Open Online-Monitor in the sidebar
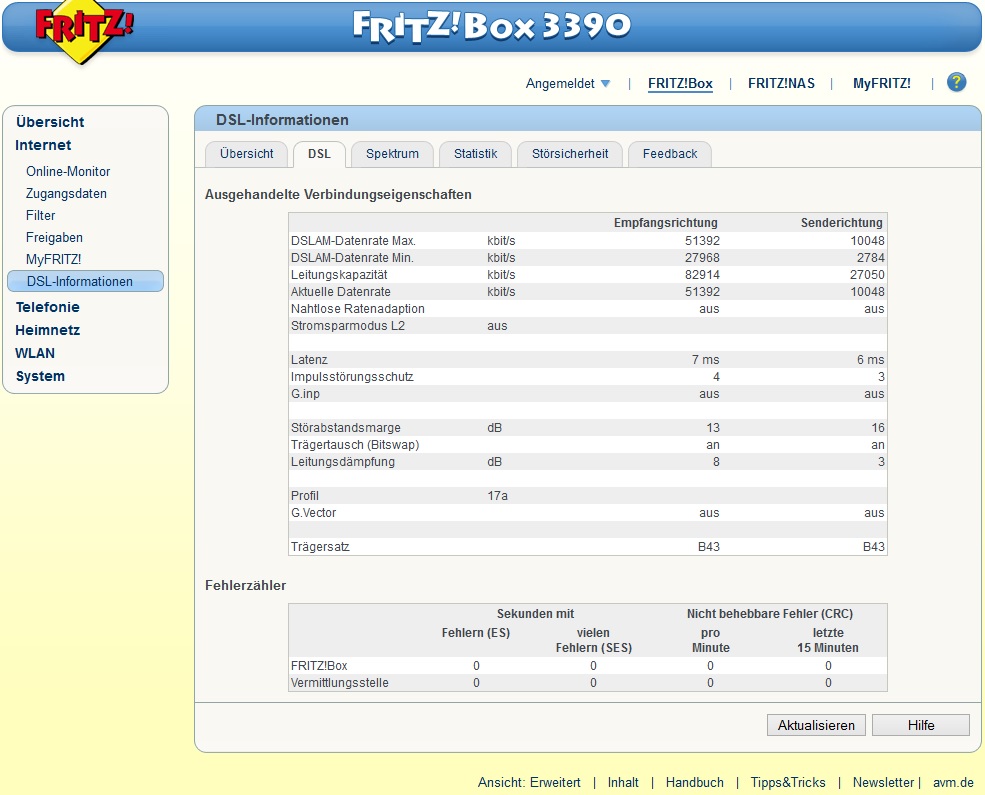Image resolution: width=985 pixels, height=795 pixels. coord(68,171)
